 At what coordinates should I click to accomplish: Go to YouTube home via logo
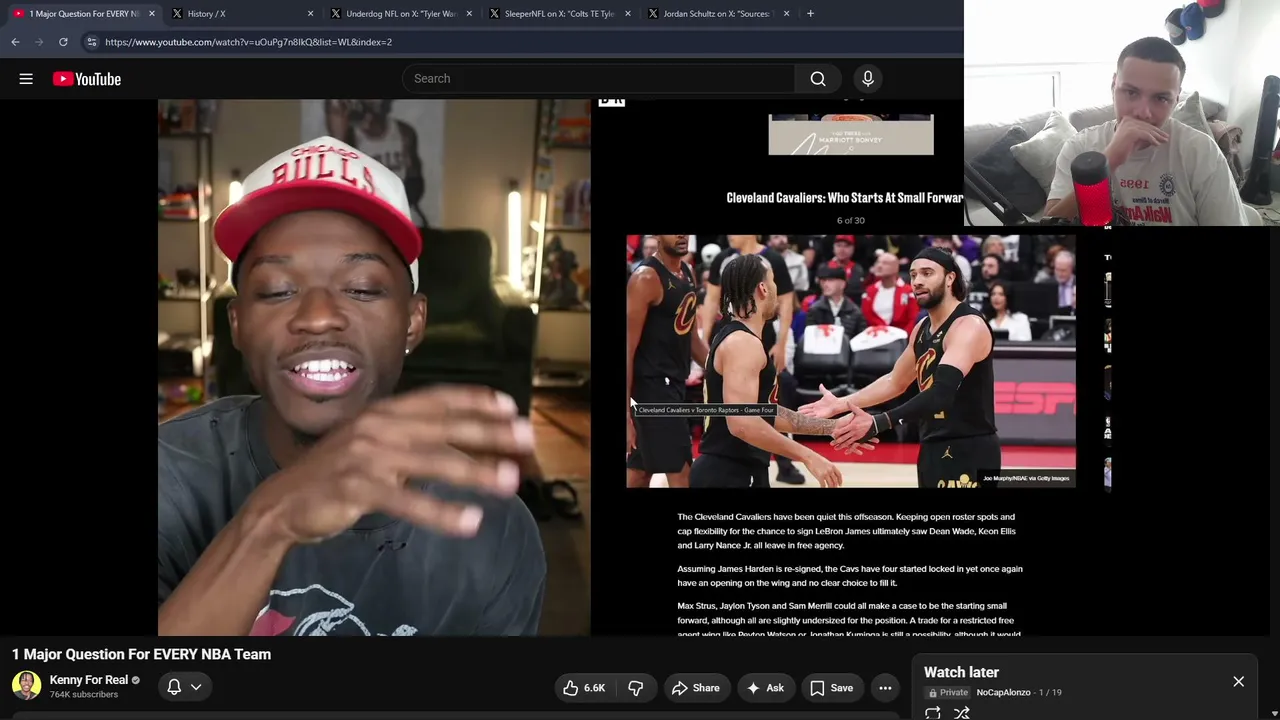(x=87, y=79)
